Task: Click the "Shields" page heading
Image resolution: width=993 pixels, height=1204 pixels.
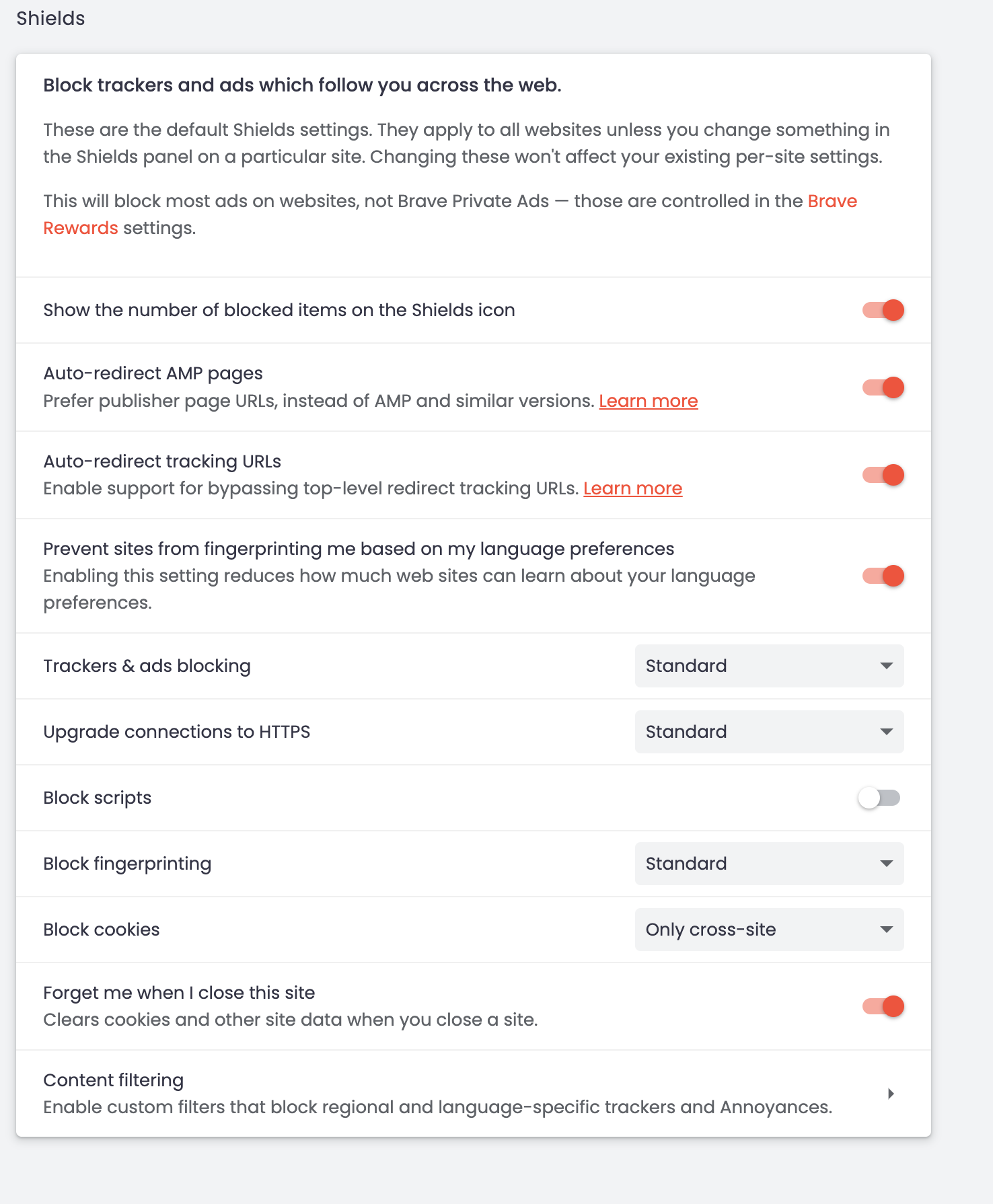Action: click(x=50, y=17)
